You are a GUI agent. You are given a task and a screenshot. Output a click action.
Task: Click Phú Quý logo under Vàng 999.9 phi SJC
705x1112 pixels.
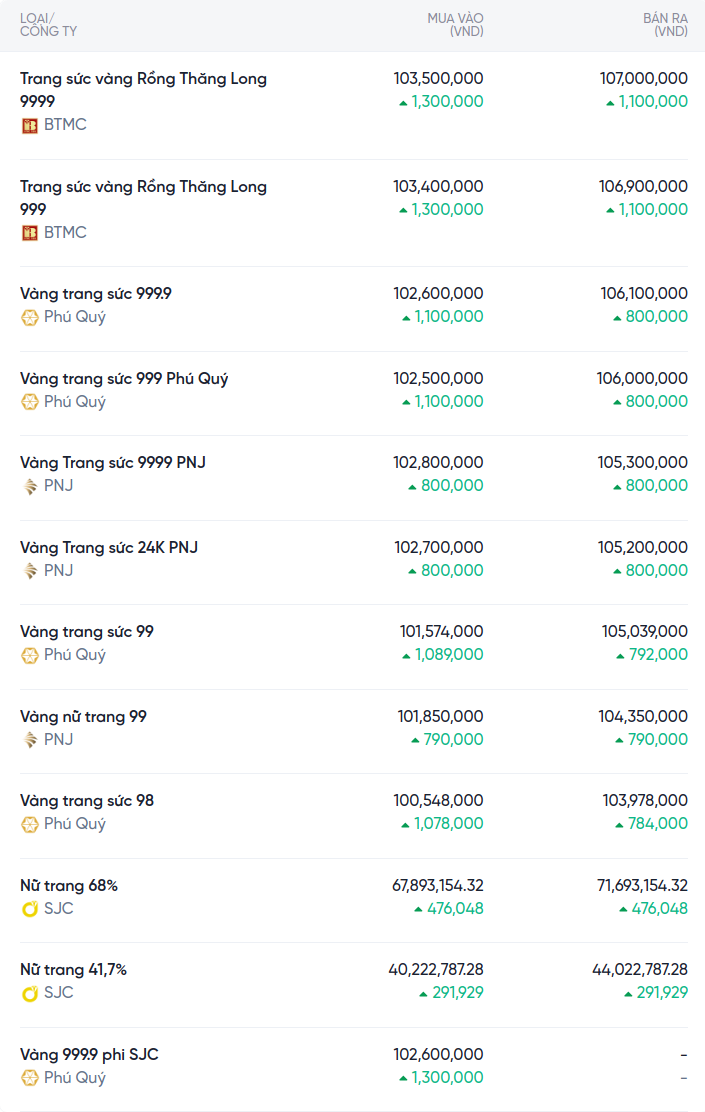(30, 1078)
